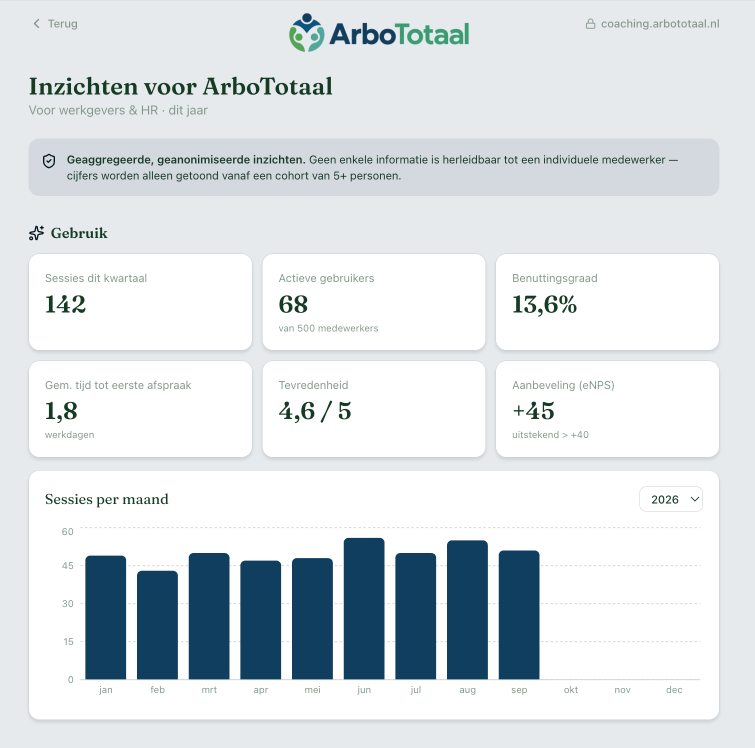Click the apr bar in the chart

point(260,620)
